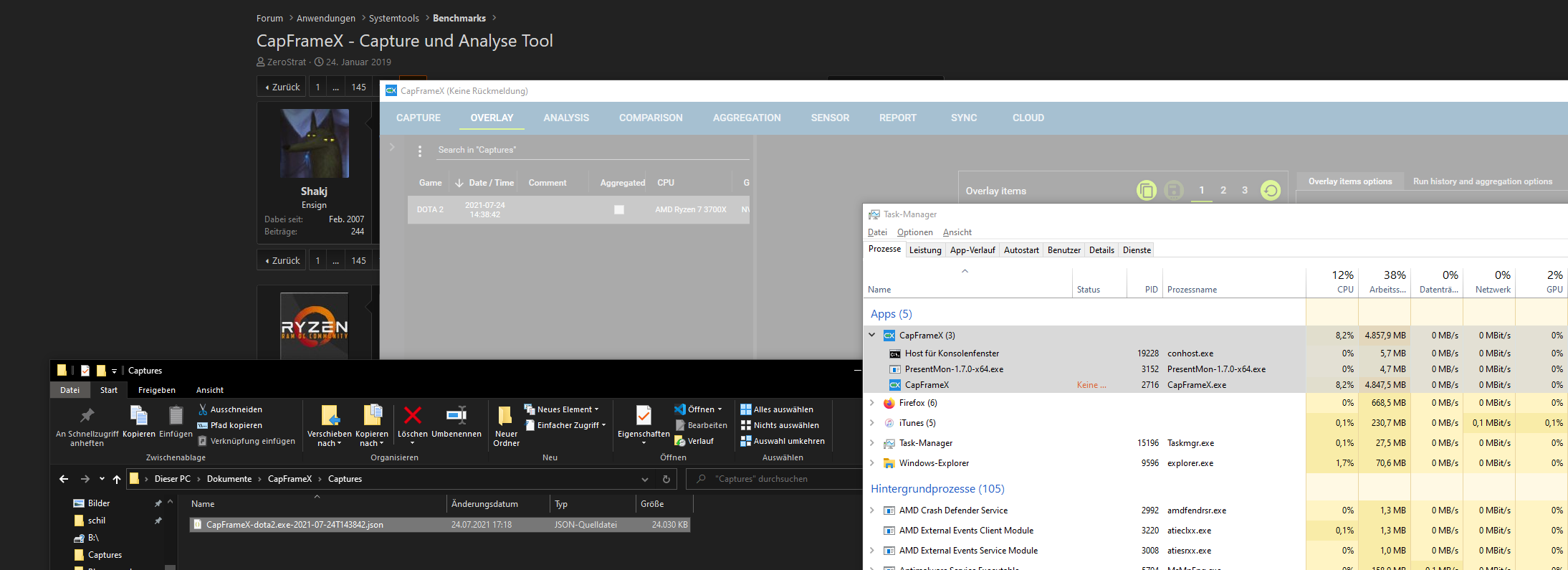Go to page 145 in top pagination

point(359,87)
